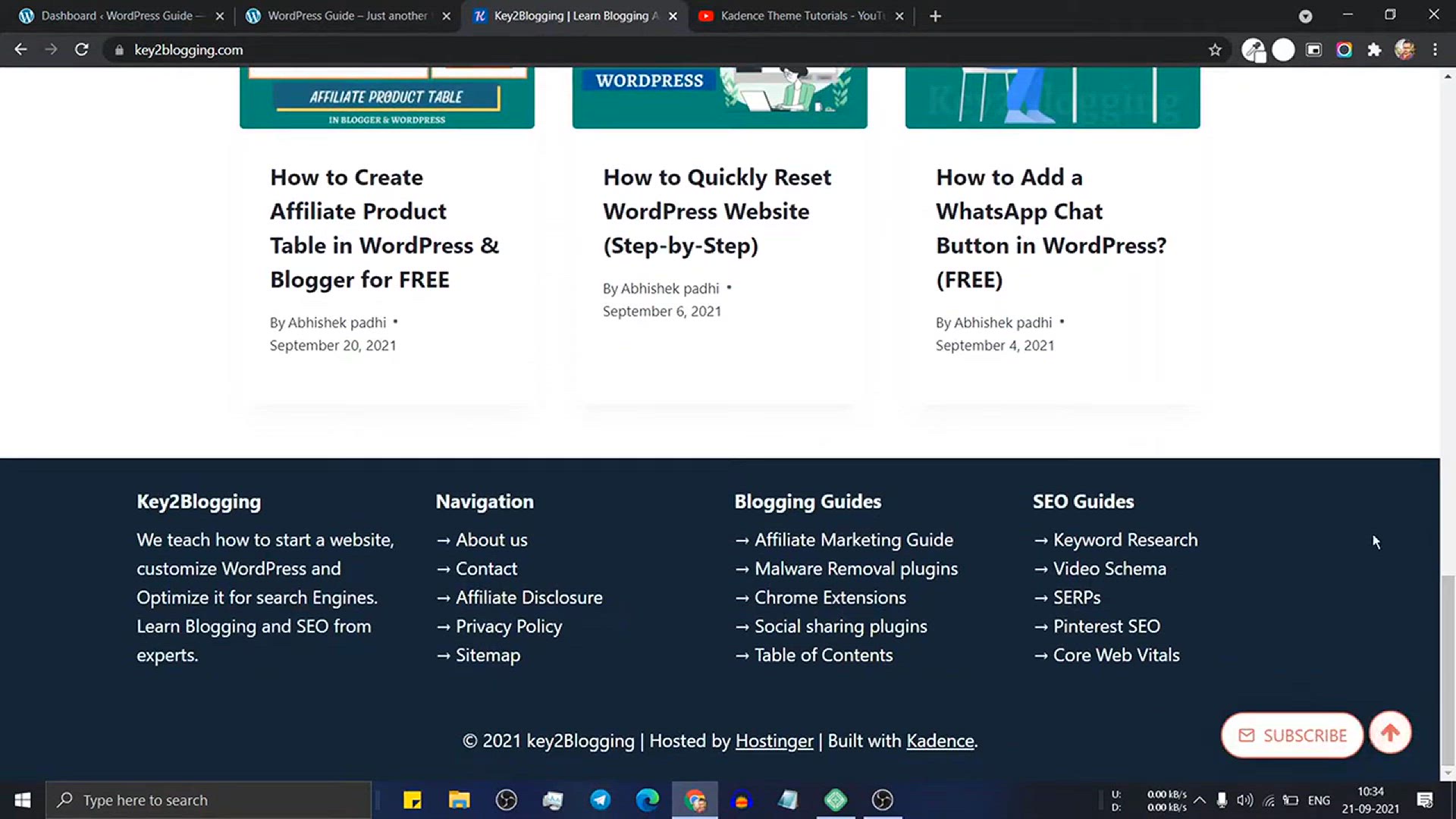The image size is (1456, 819).
Task: Open the Windows notification center
Action: click(1424, 800)
